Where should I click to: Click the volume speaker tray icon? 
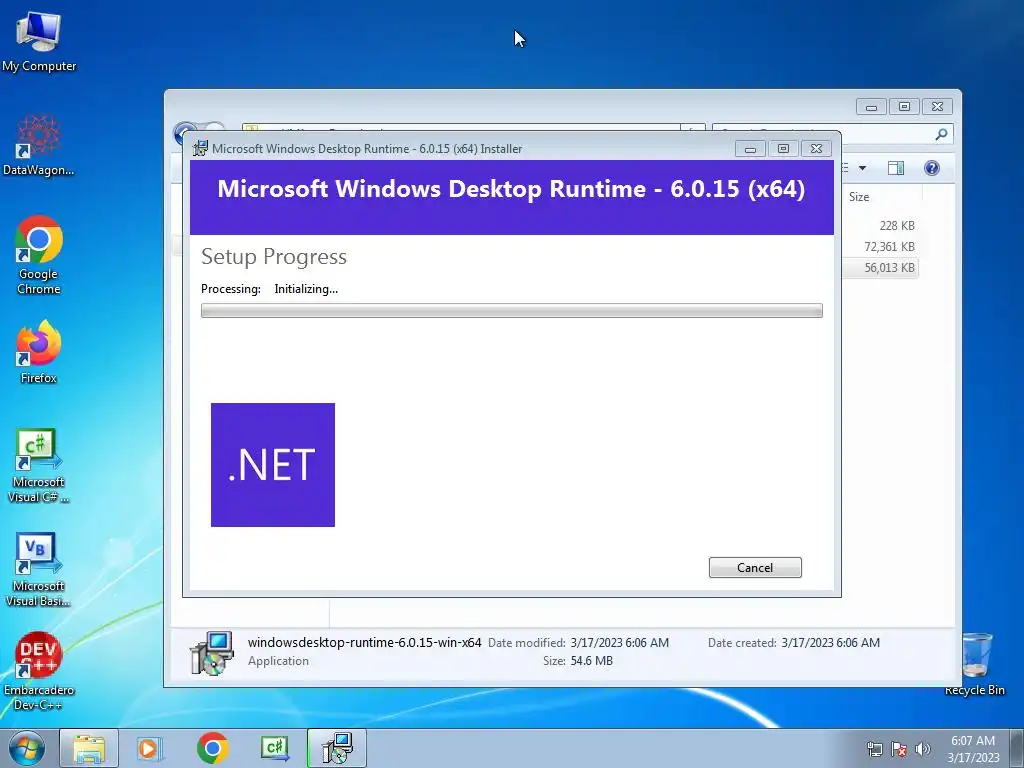coord(923,748)
